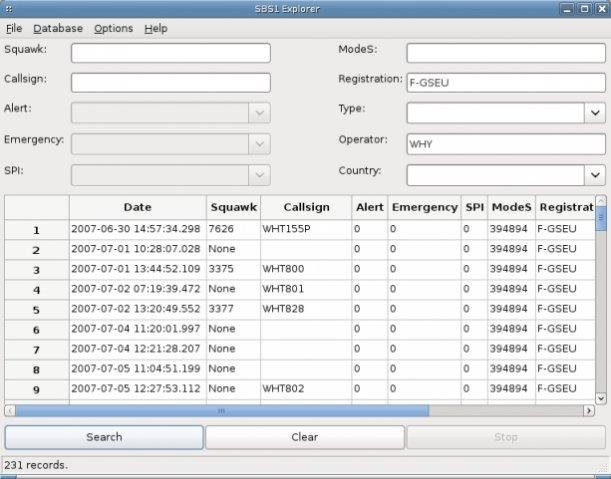The image size is (611, 479).
Task: Click callsign cell WHT155P
Action: coord(306,229)
